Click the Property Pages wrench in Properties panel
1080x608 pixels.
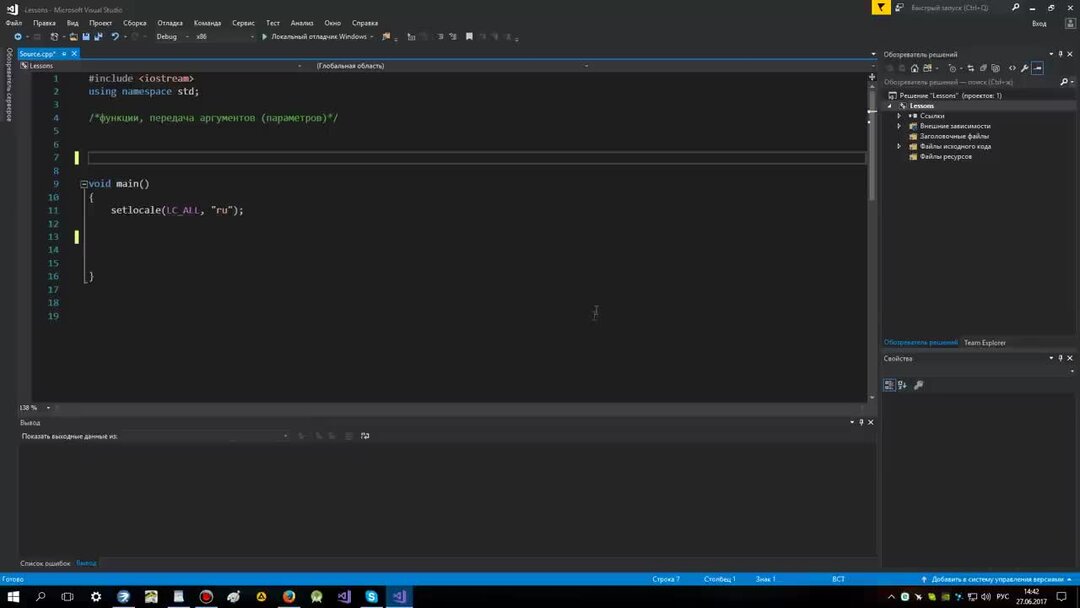[x=918, y=385]
